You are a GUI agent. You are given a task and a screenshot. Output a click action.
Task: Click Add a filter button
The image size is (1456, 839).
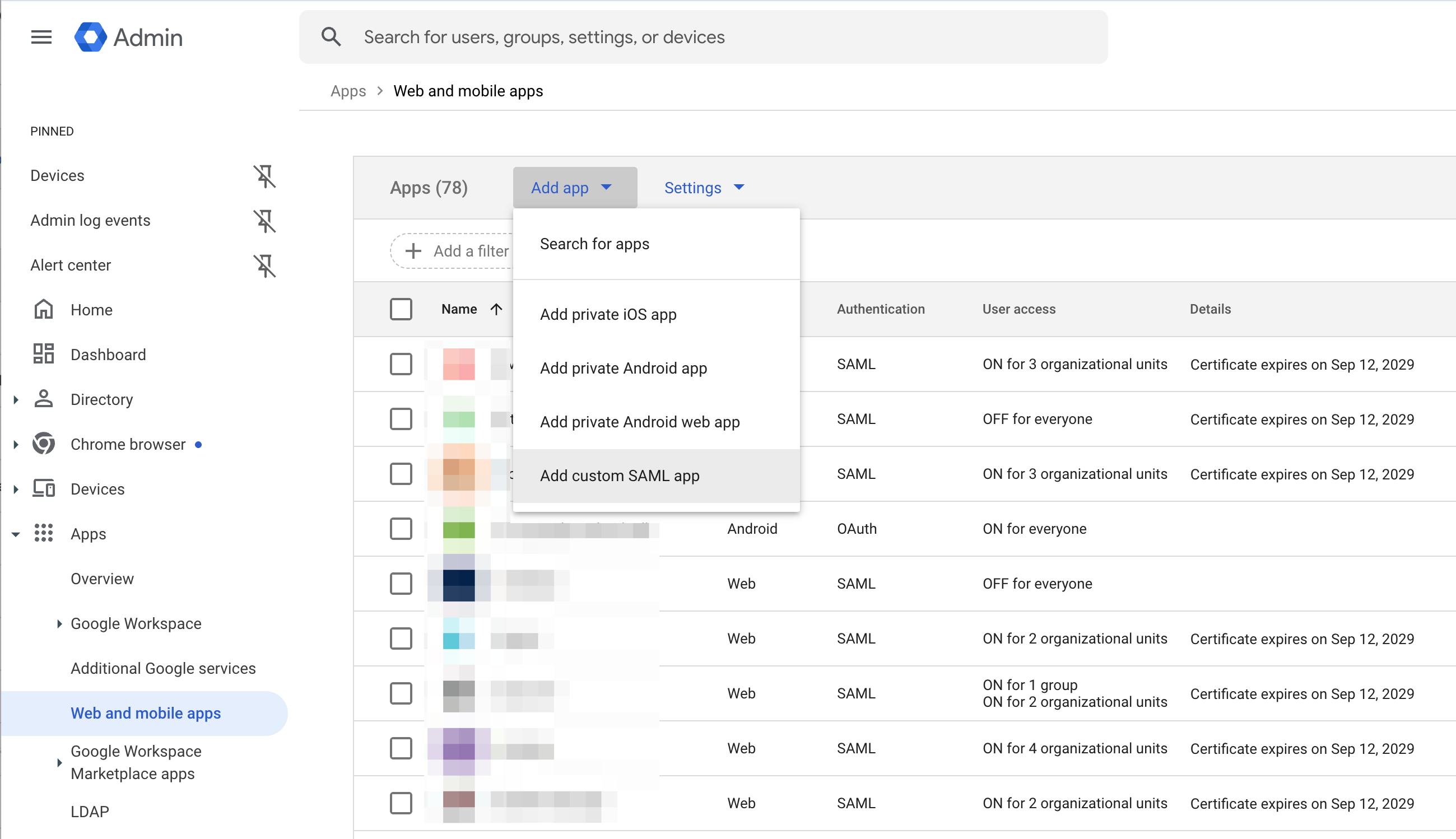pos(455,251)
